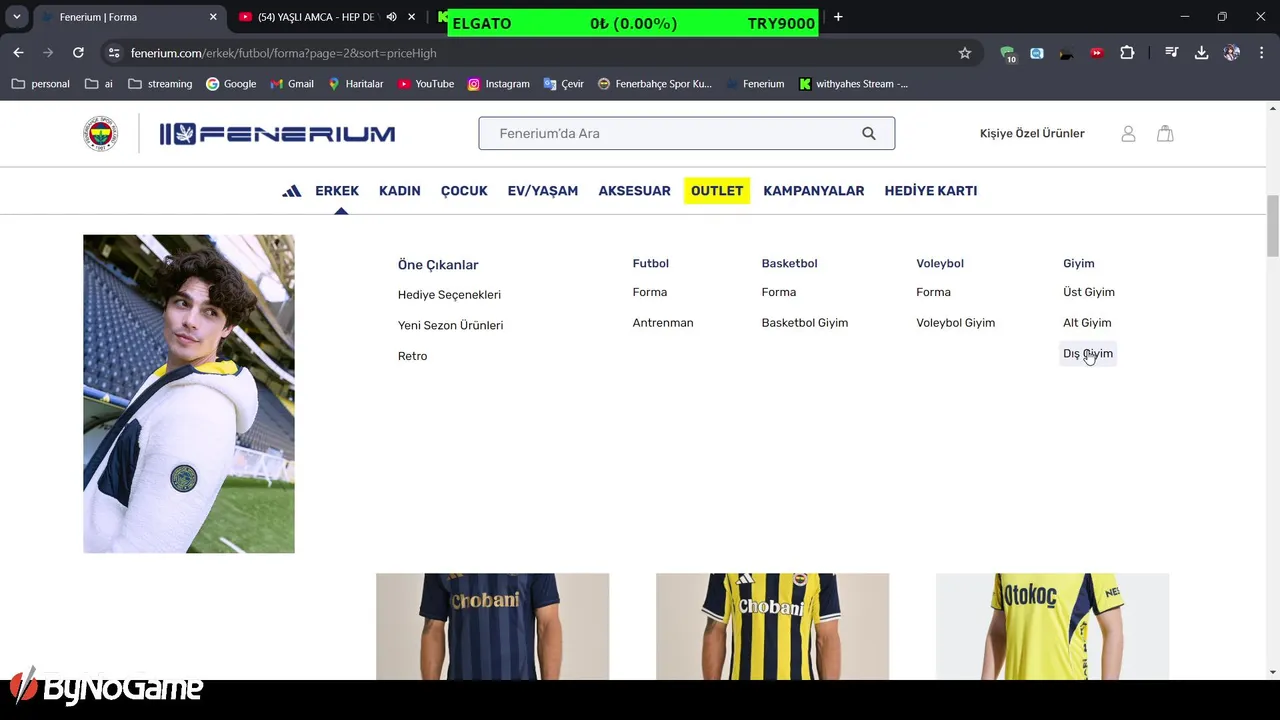Open Alt Giyim link

coord(1087,323)
